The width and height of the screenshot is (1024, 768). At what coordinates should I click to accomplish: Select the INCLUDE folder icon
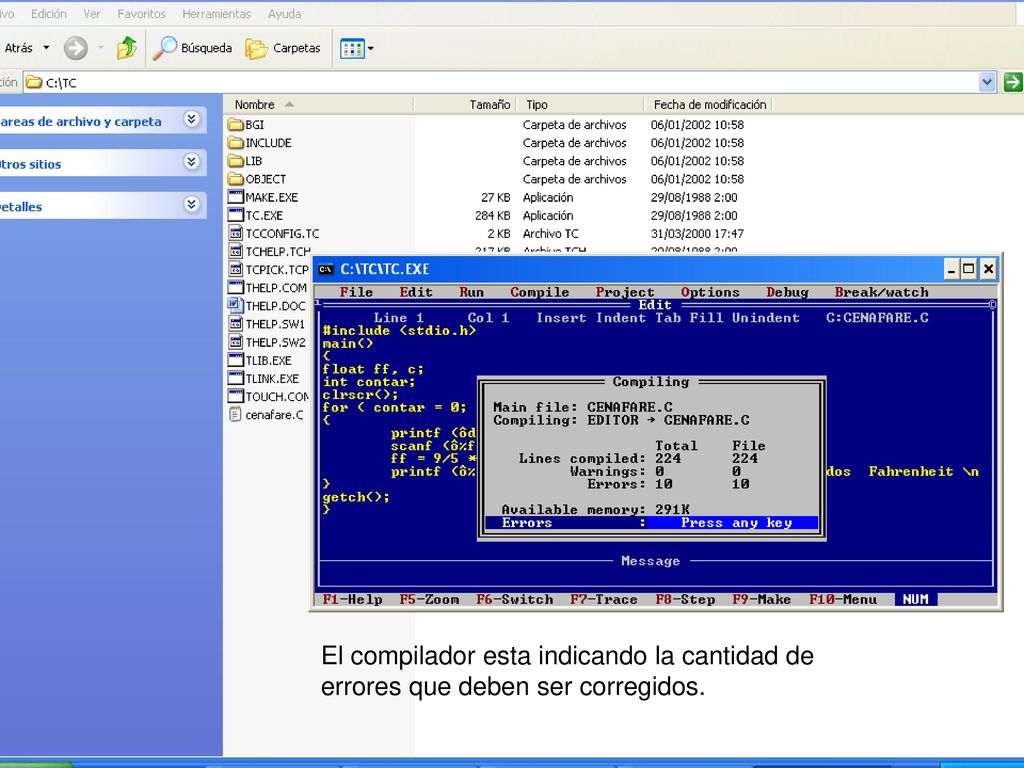point(236,143)
